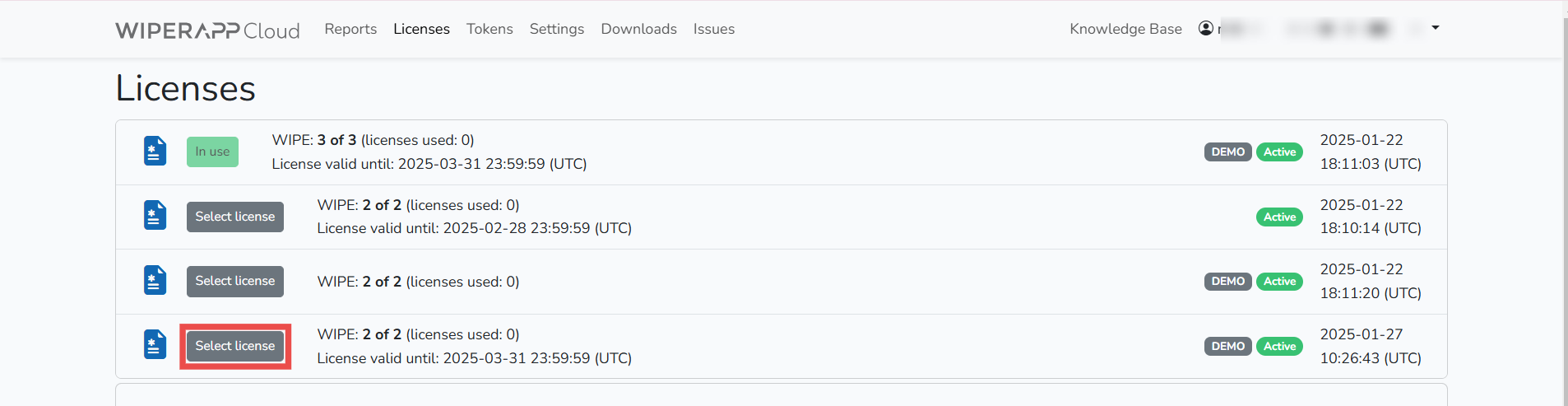Select the license created on 2025-01-27
Viewport: 1568px width, 406px height.
point(235,346)
